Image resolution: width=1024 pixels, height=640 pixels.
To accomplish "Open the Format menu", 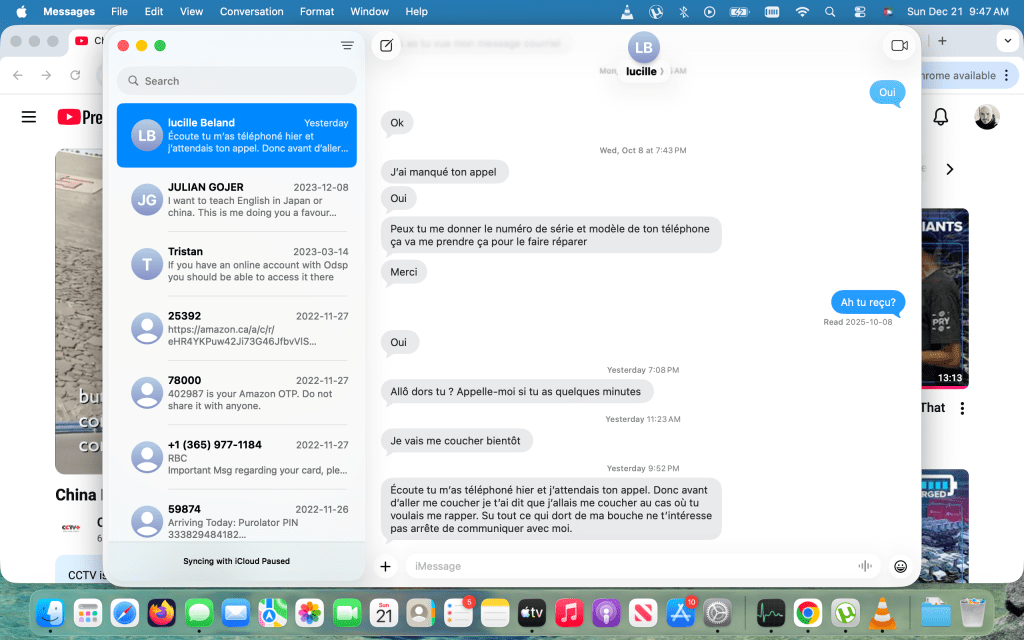I will 317,12.
